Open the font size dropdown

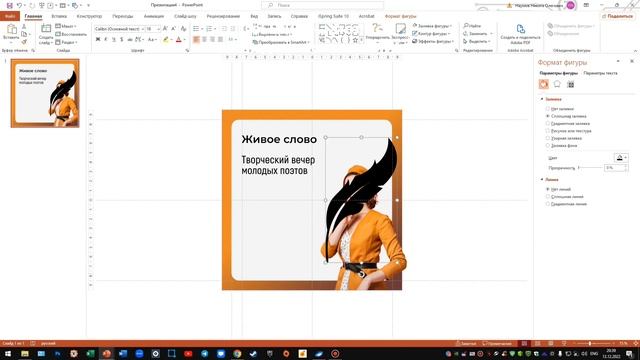(158, 29)
